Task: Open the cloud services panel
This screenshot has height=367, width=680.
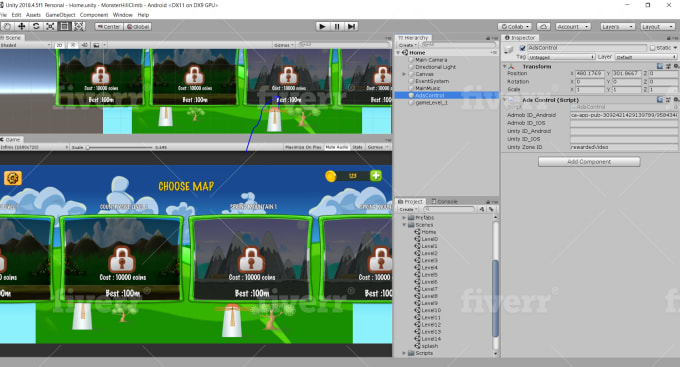Action: pyautogui.click(x=543, y=26)
